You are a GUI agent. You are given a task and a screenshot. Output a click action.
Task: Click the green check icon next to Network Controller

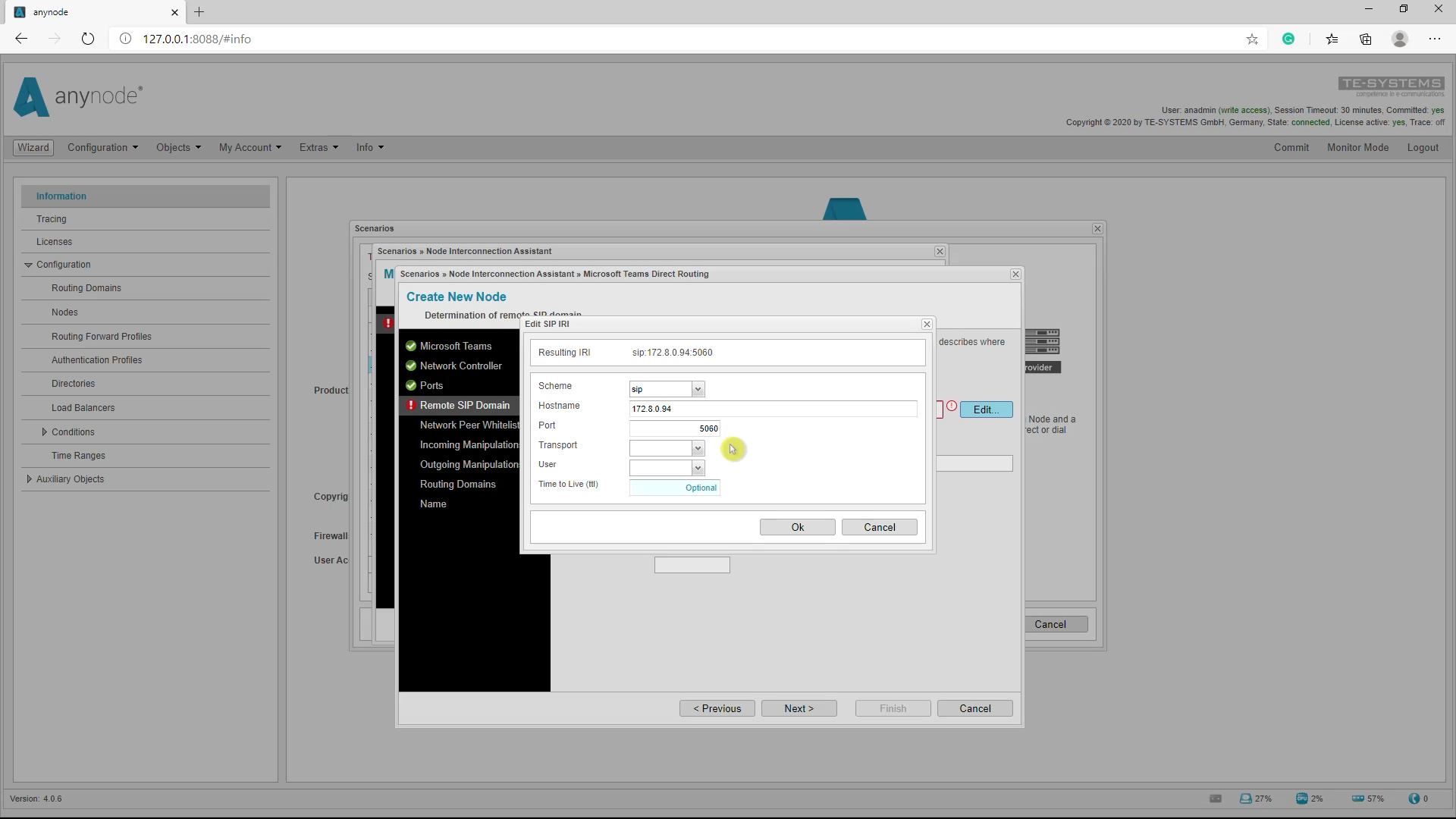click(x=411, y=366)
